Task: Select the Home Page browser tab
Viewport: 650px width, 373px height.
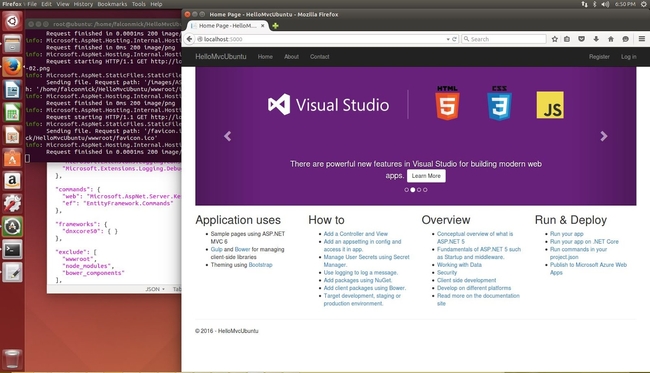Action: click(x=227, y=26)
